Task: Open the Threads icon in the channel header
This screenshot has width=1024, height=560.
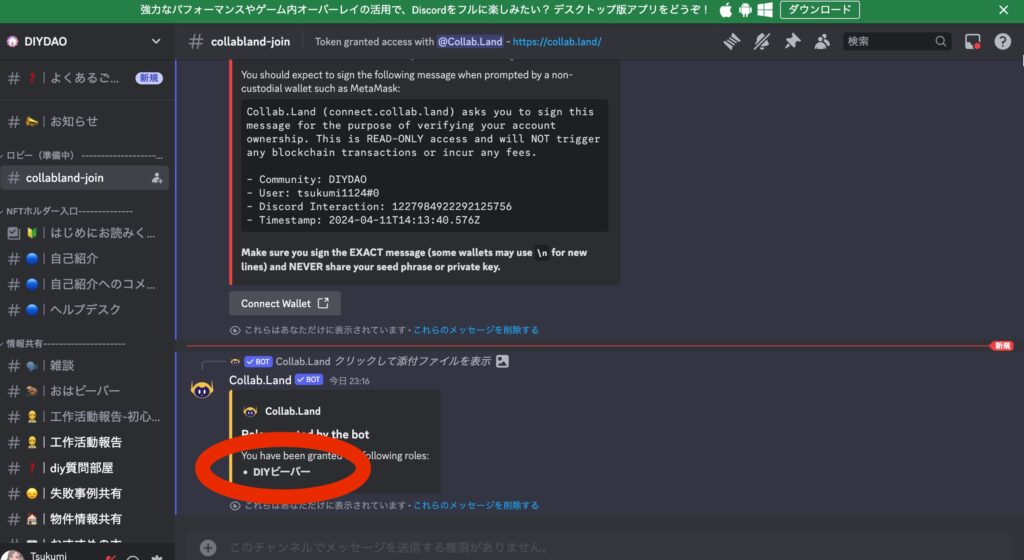Action: coord(731,42)
